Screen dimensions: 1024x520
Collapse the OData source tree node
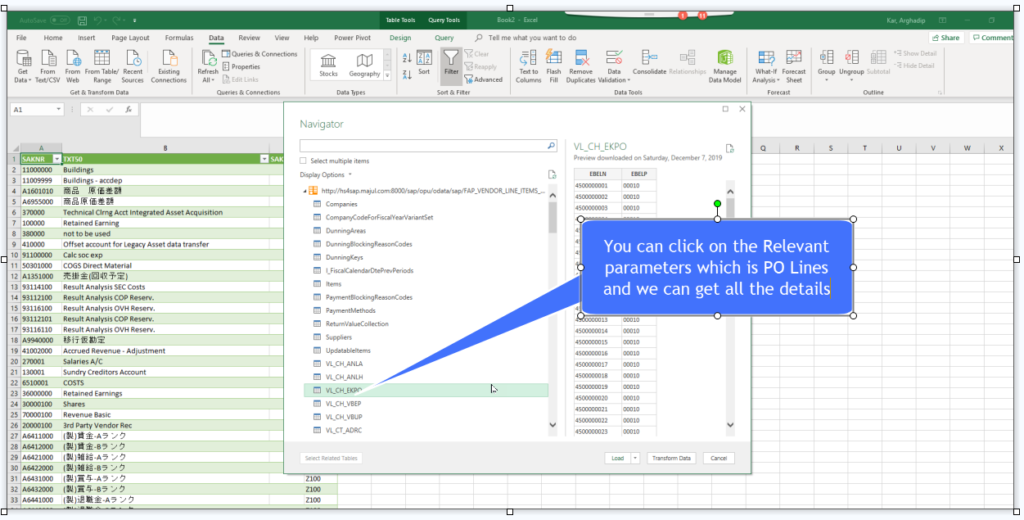click(304, 190)
